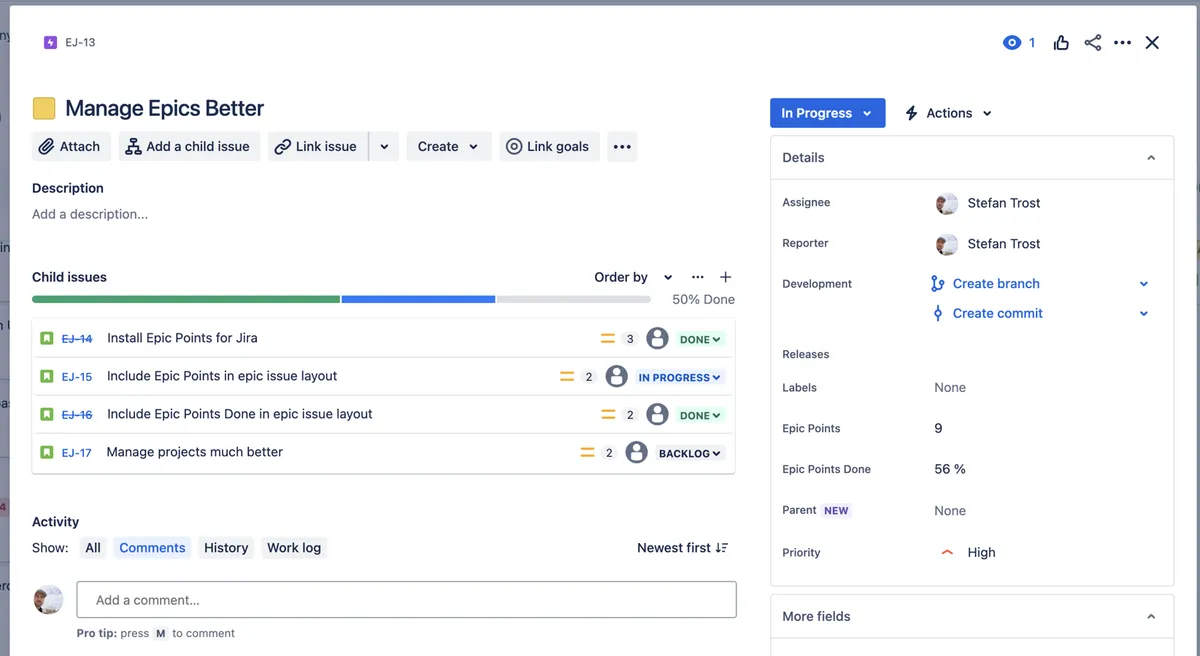Viewport: 1200px width, 656px height.
Task: Open the EJ-14 issue link
Action: pyautogui.click(x=77, y=339)
